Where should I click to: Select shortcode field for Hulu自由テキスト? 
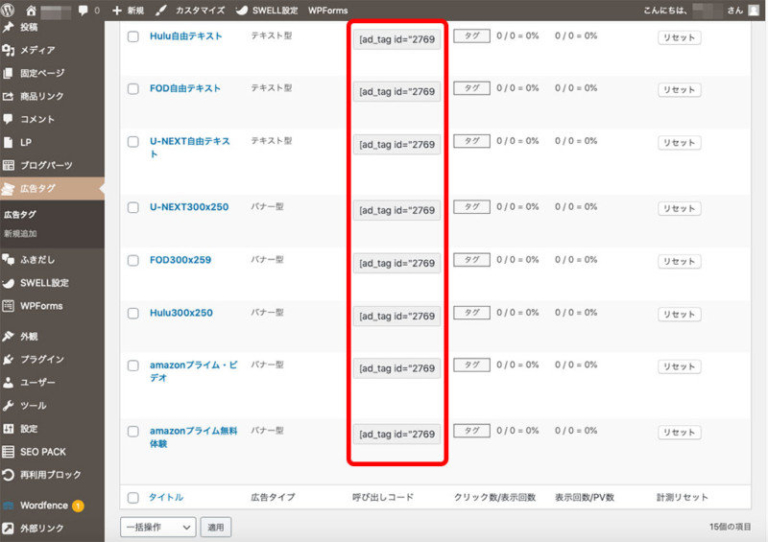397,39
